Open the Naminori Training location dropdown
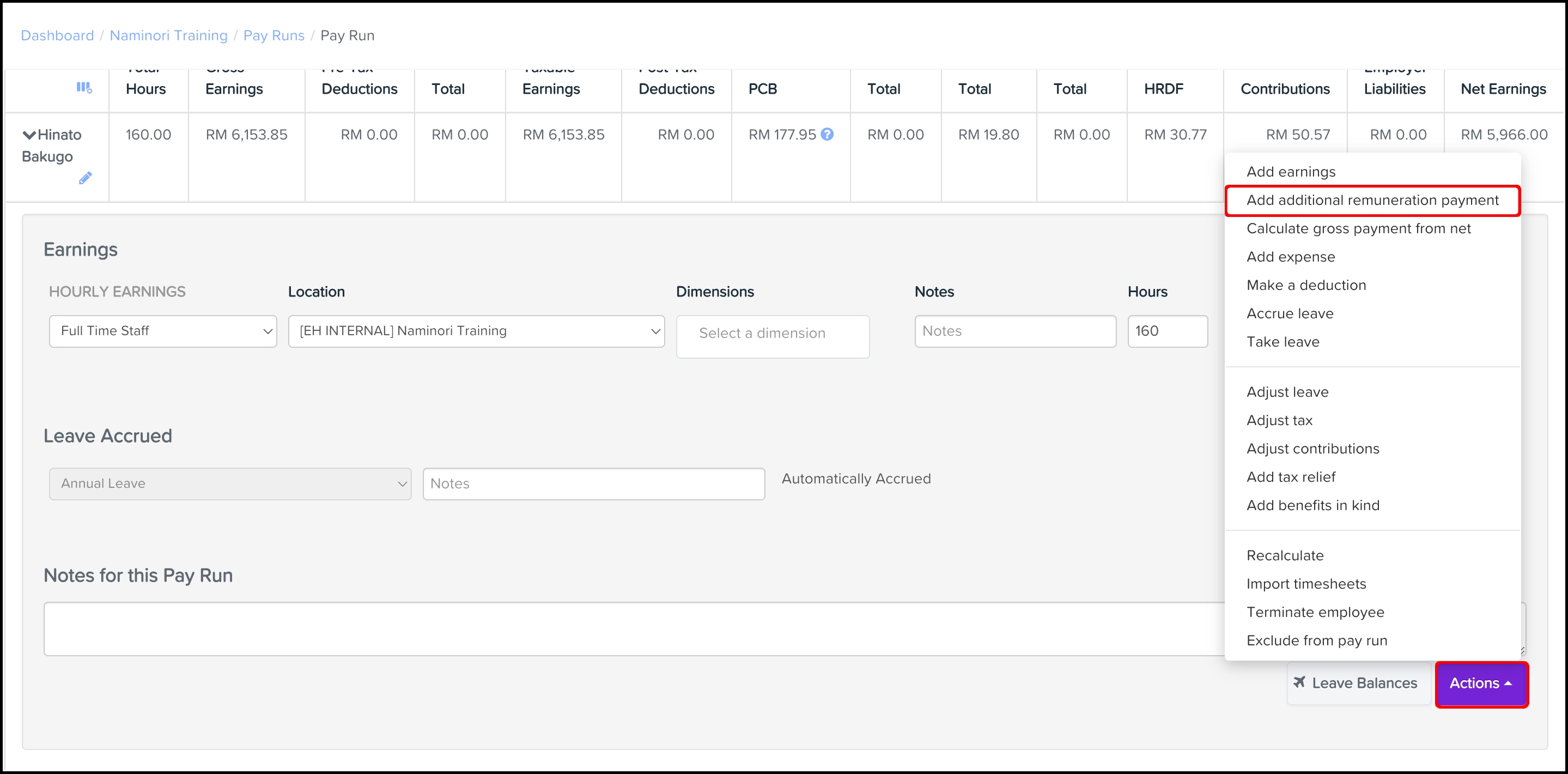Image resolution: width=1568 pixels, height=774 pixels. pos(476,331)
